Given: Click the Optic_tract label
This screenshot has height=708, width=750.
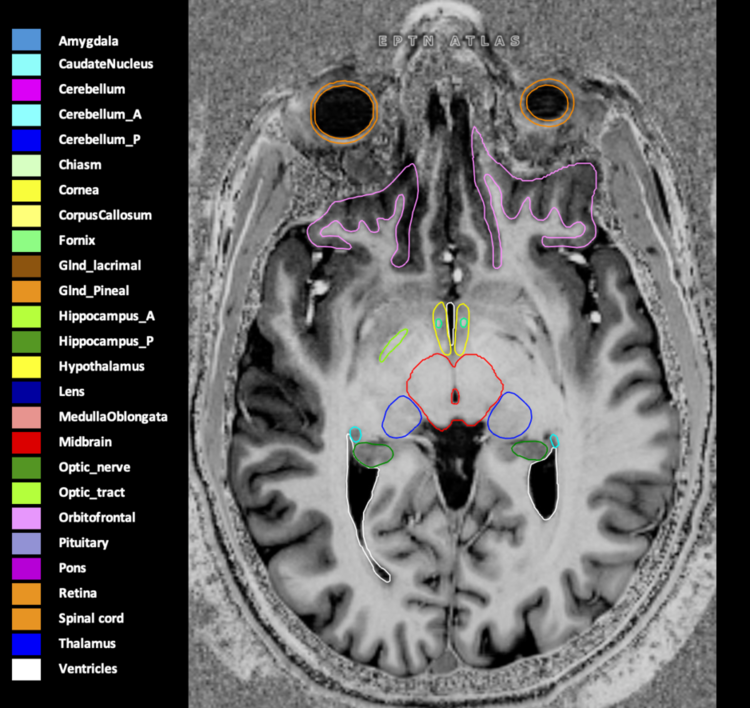Looking at the screenshot, I should 91,493.
